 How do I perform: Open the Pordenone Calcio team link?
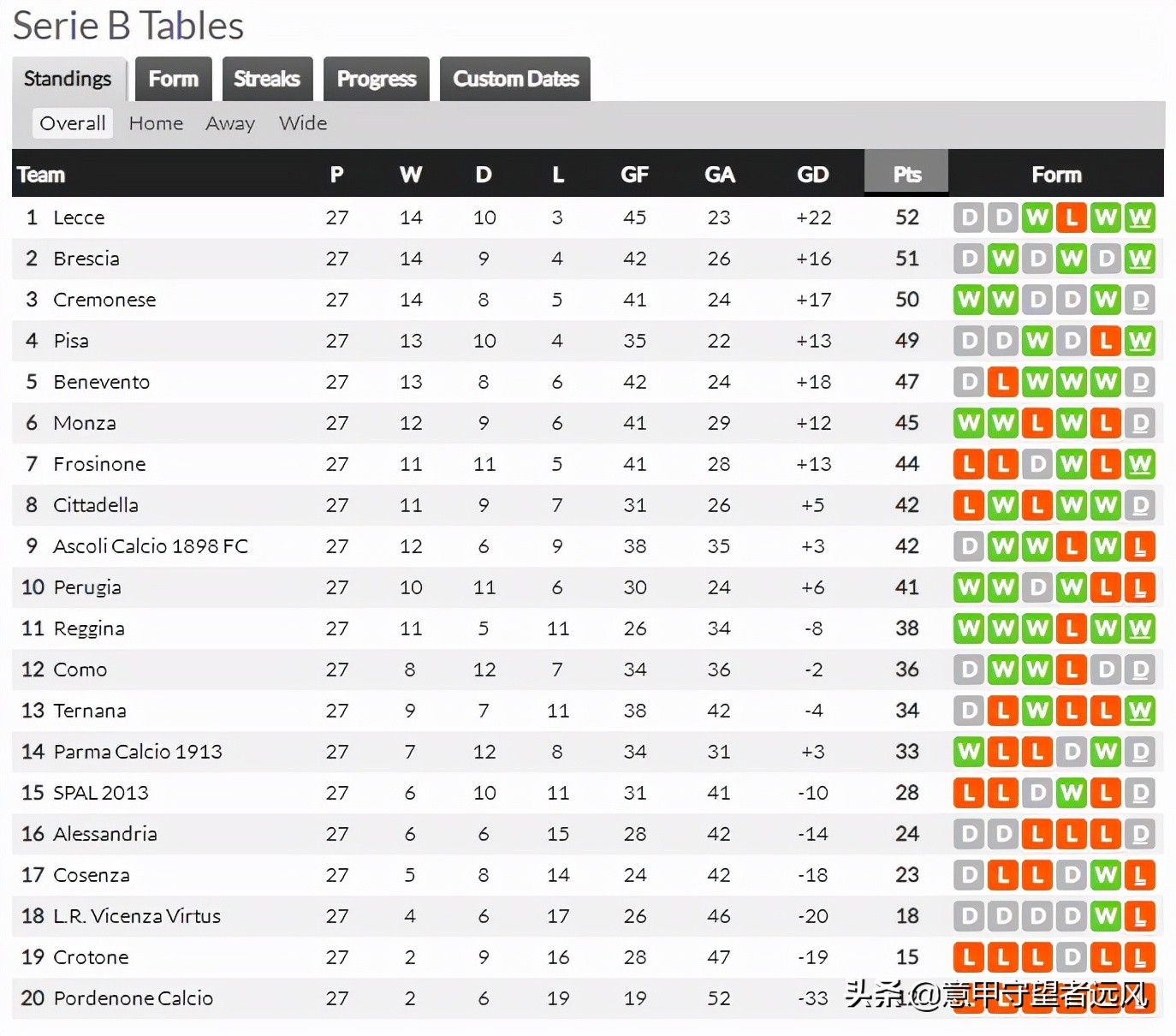point(133,998)
